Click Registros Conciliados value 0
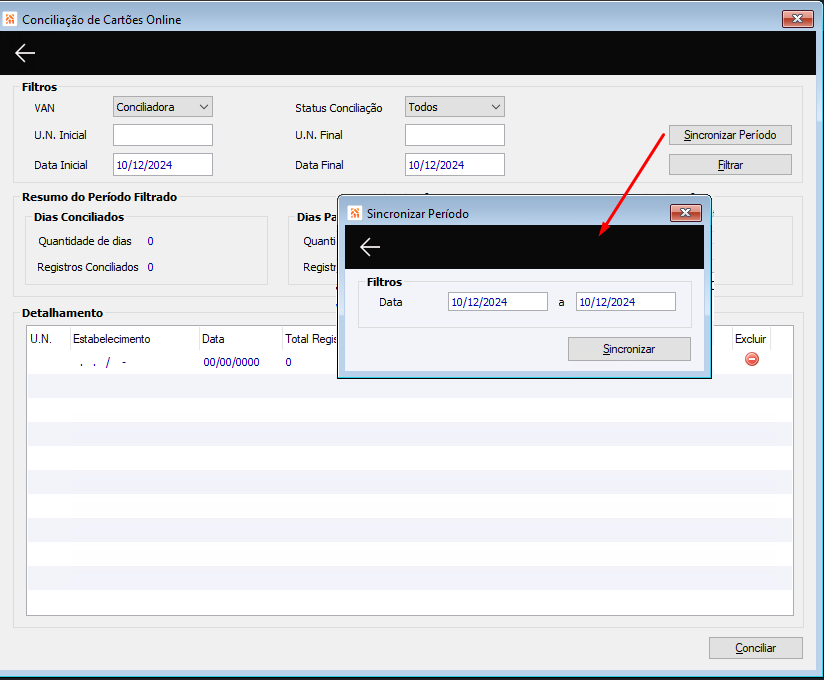Screen dimensions: 824x680 [150, 267]
